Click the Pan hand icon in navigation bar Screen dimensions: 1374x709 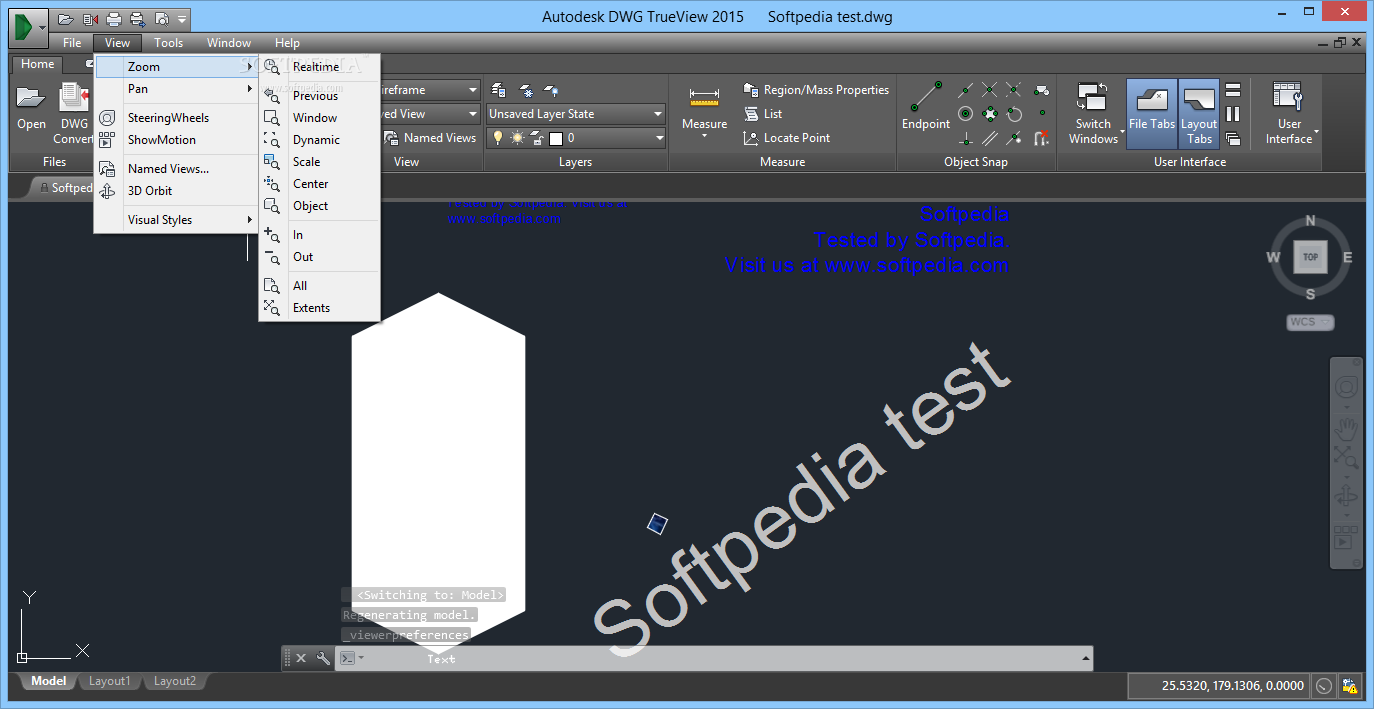point(1346,427)
